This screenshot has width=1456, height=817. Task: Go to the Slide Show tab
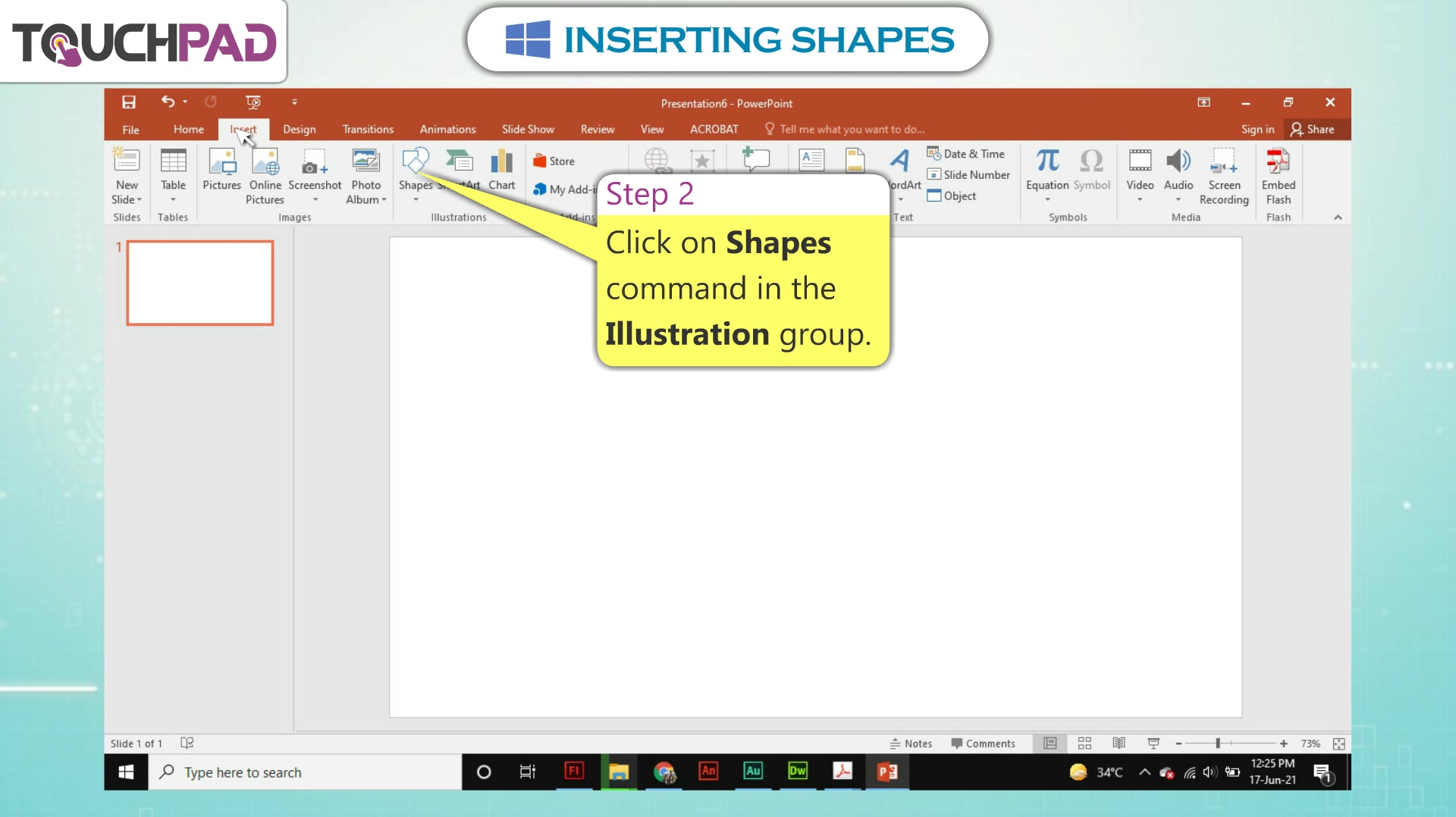528,130
